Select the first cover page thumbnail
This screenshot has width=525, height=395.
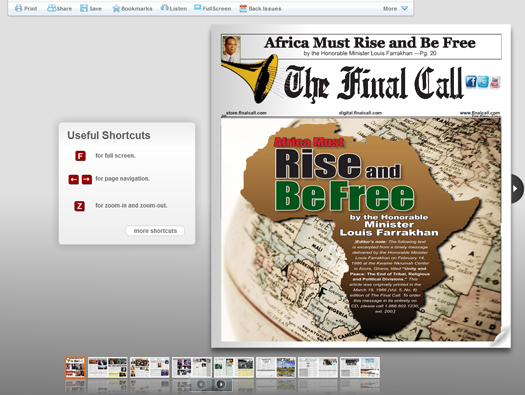(x=75, y=368)
